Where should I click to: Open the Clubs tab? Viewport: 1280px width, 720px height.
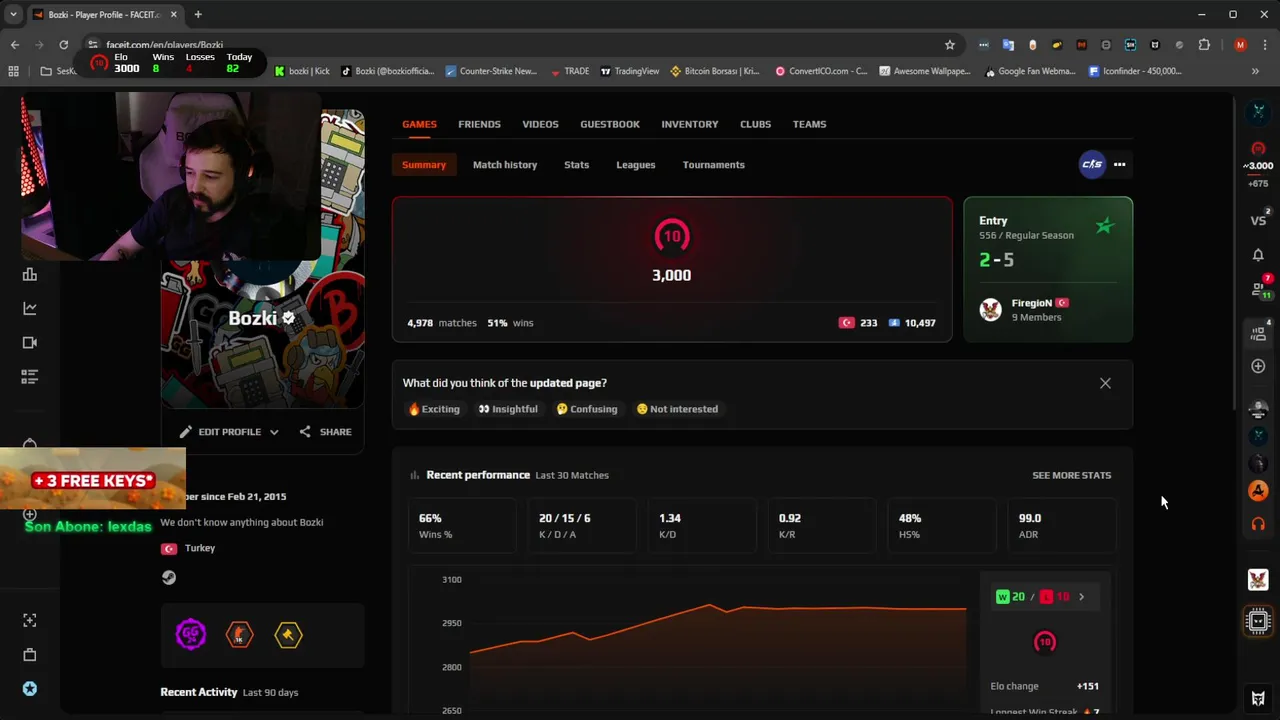coord(755,124)
